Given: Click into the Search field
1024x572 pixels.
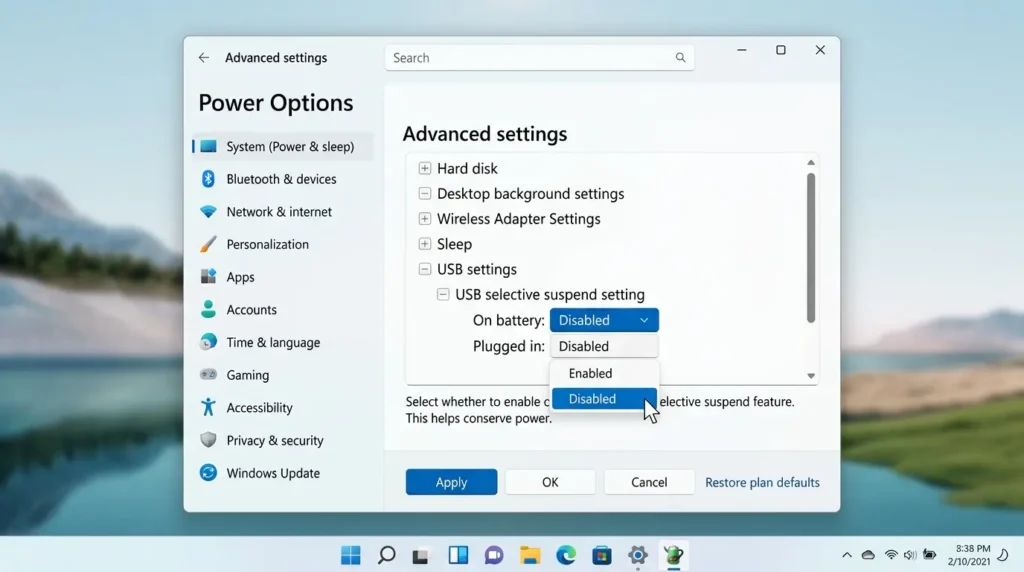Looking at the screenshot, I should tap(539, 58).
